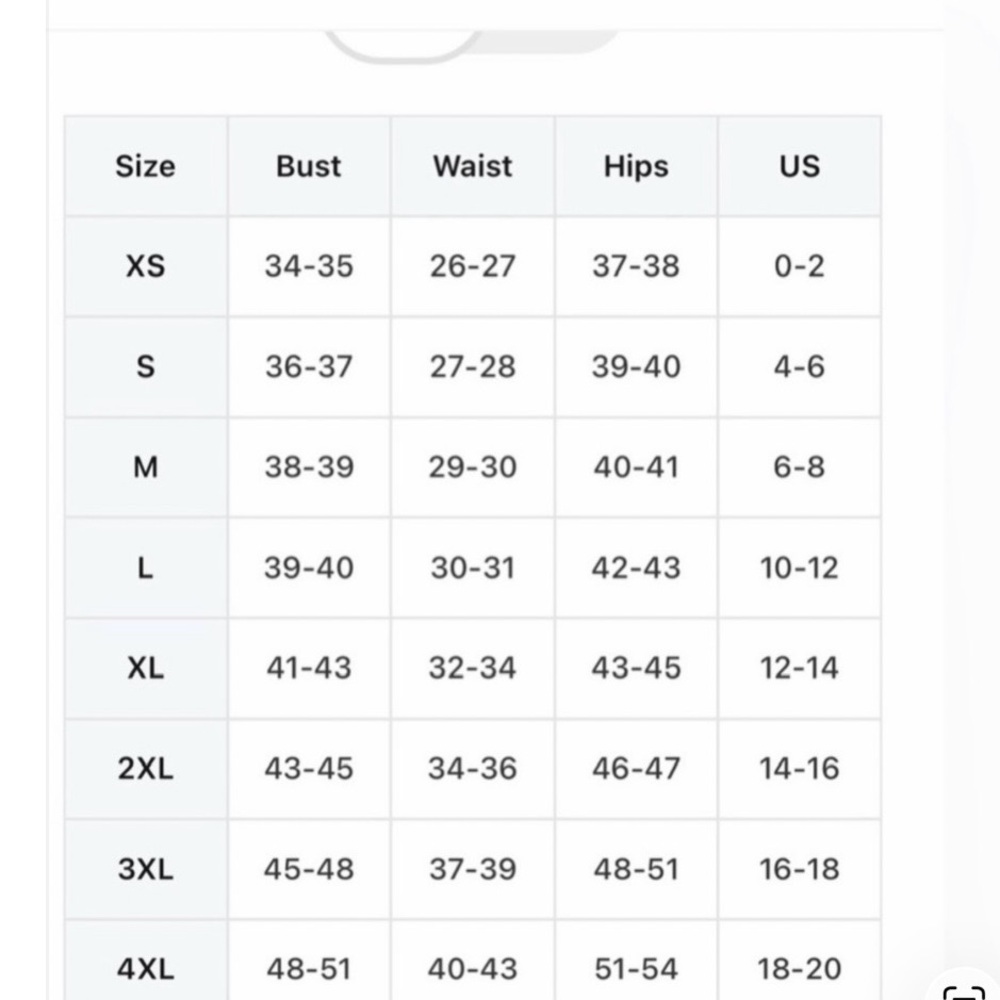This screenshot has width=1000, height=1000.
Task: Tap the visual search scan icon
Action: point(965,990)
